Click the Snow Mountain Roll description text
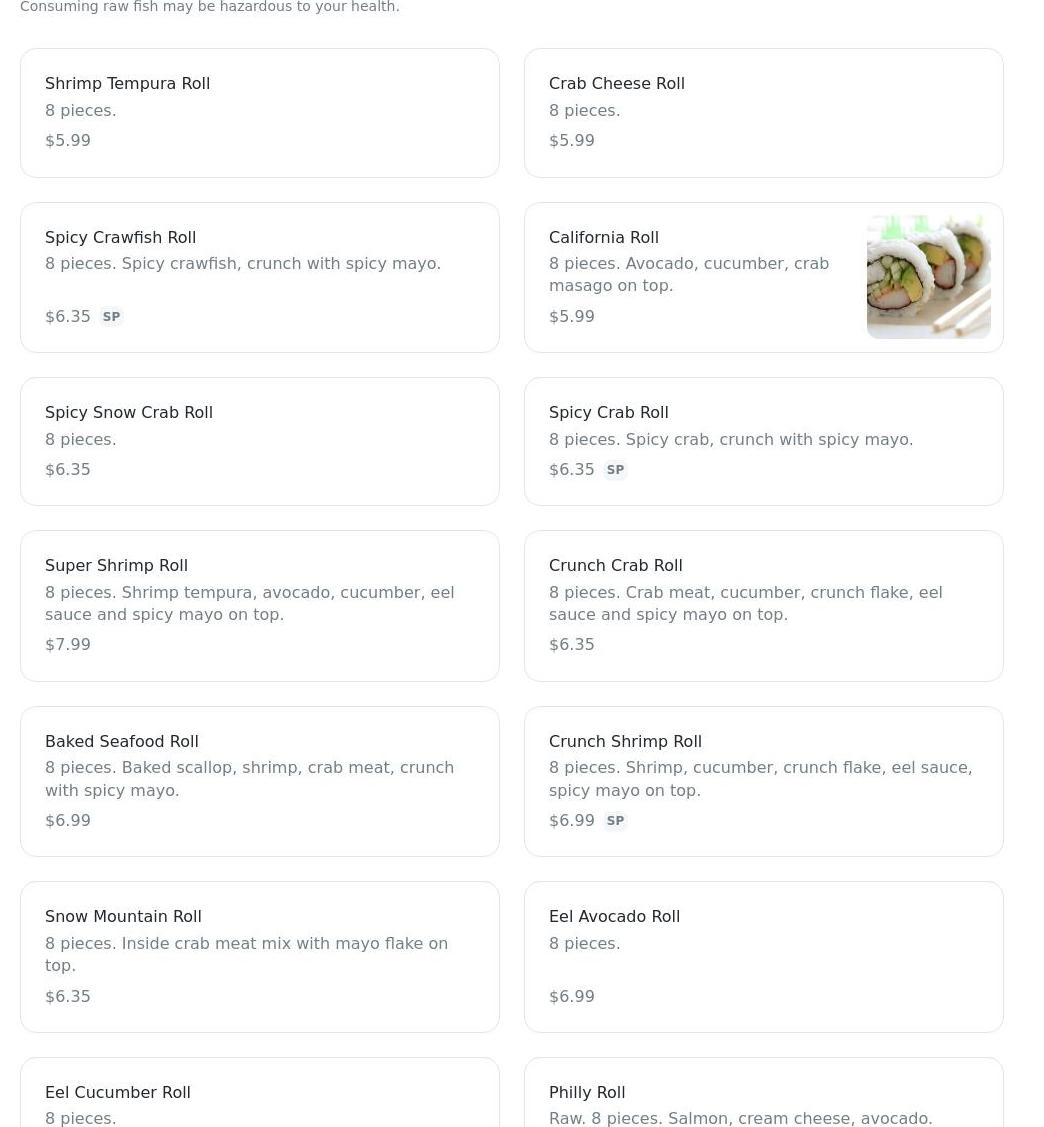Screen dimensions: 1044x1127 click(x=246, y=954)
